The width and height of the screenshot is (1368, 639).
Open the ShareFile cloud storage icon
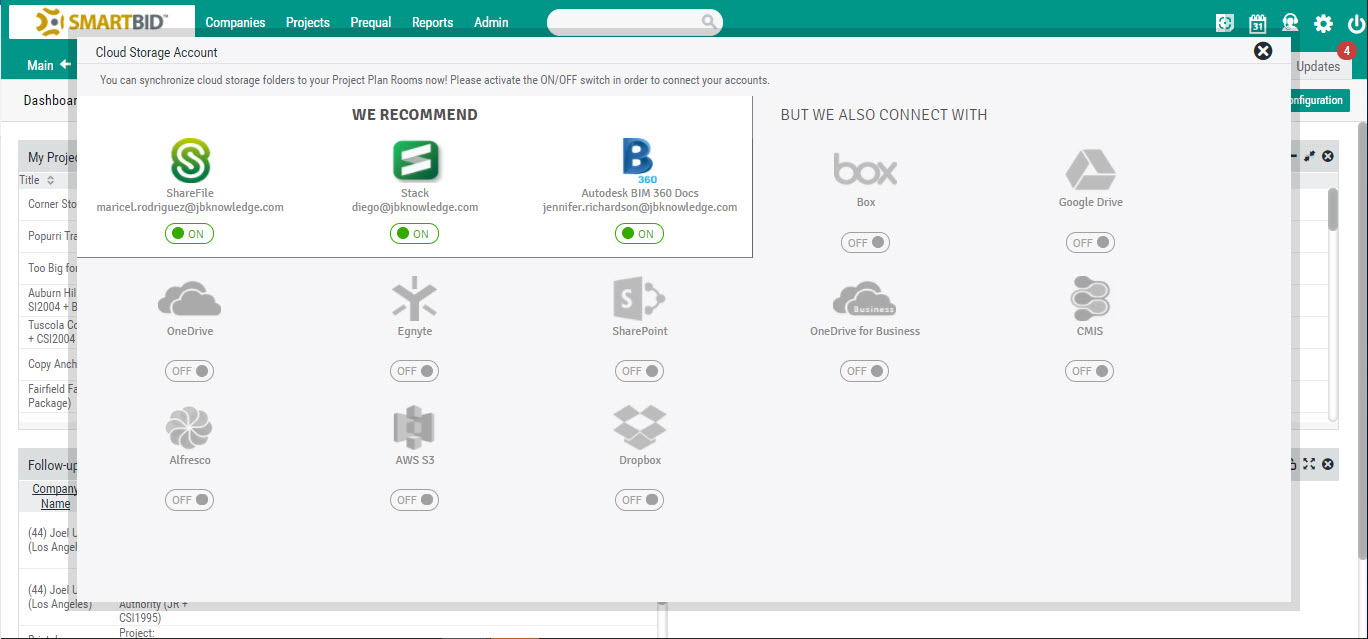[190, 161]
